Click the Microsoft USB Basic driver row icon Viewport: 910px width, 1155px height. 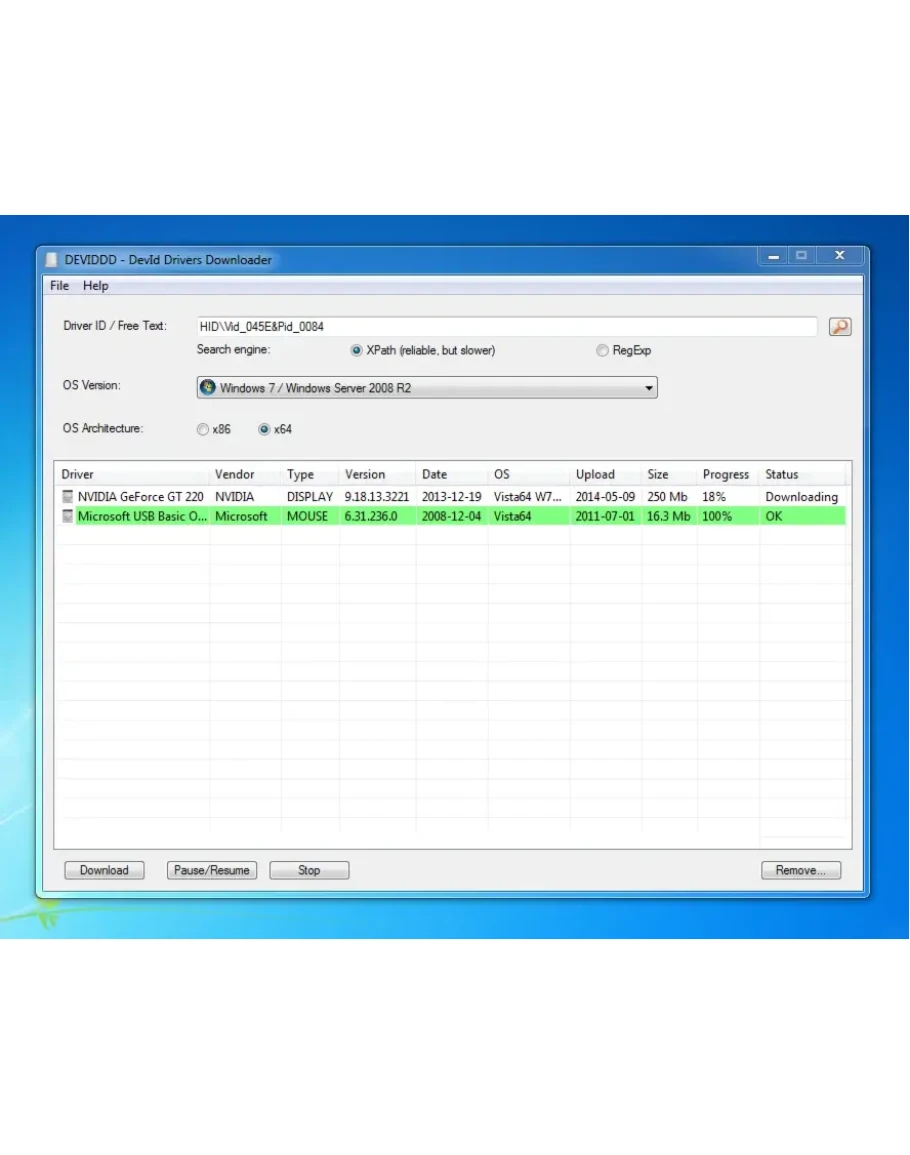pyautogui.click(x=68, y=517)
